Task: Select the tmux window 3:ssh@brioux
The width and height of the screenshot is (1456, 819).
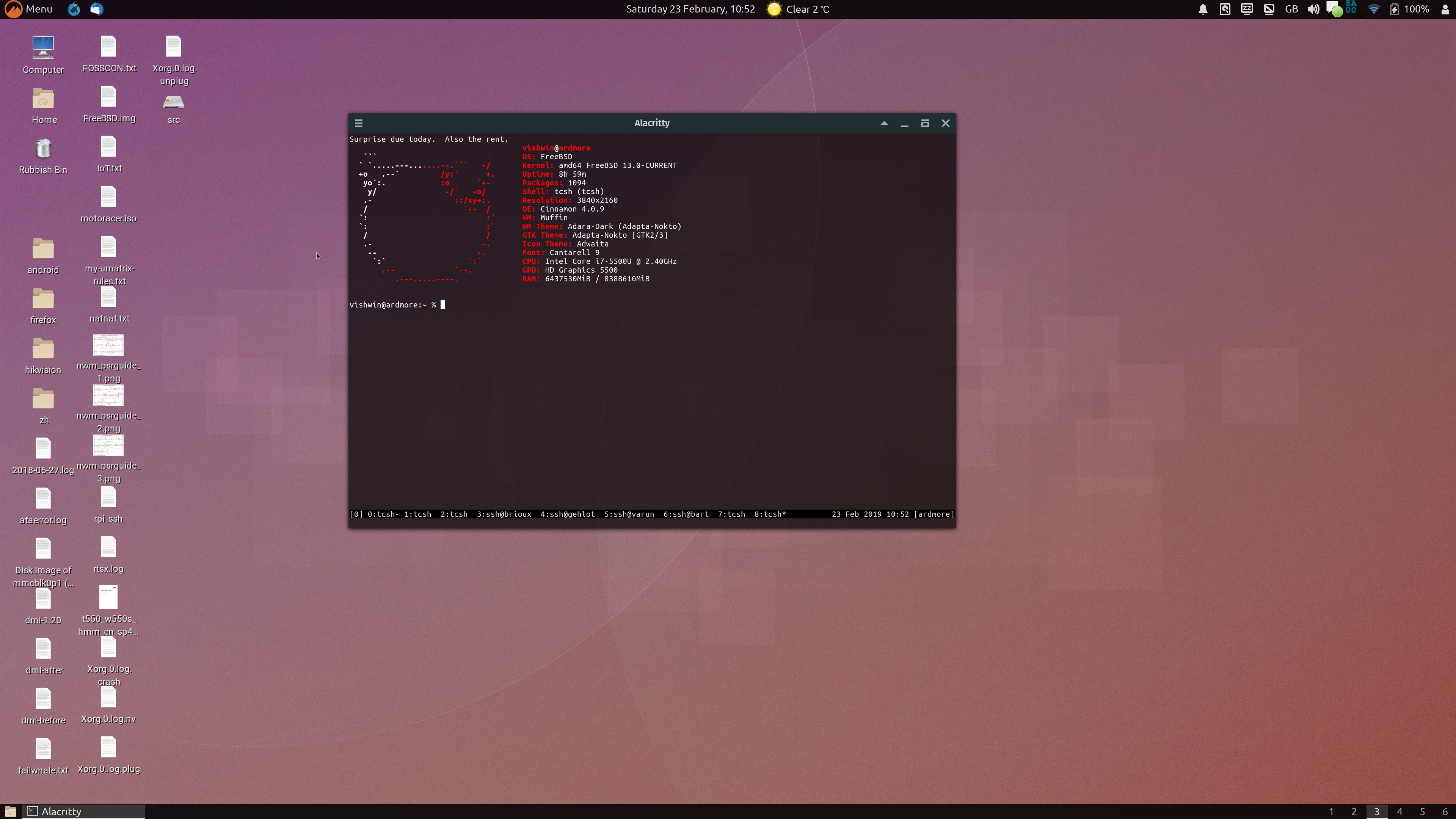Action: [504, 515]
